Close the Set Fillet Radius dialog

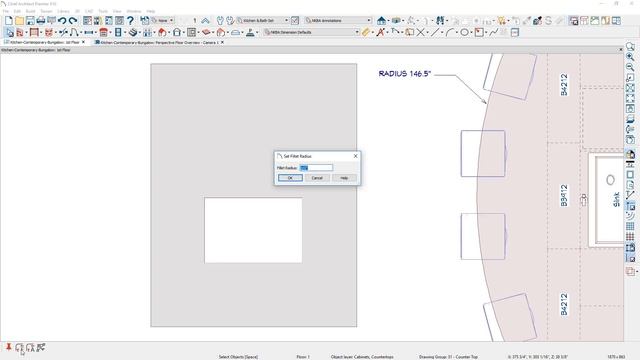click(x=356, y=156)
